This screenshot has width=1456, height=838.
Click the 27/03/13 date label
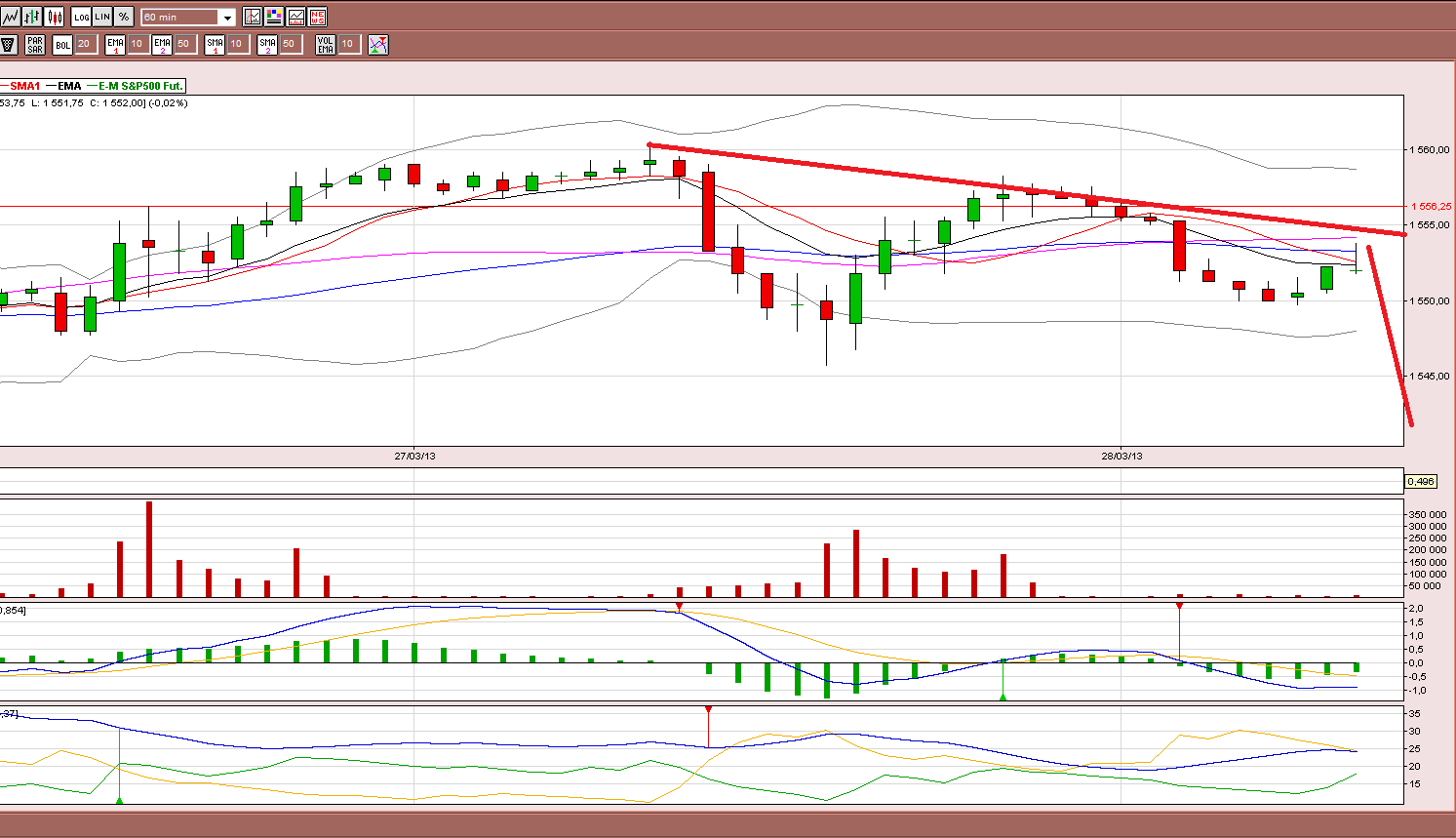(414, 456)
